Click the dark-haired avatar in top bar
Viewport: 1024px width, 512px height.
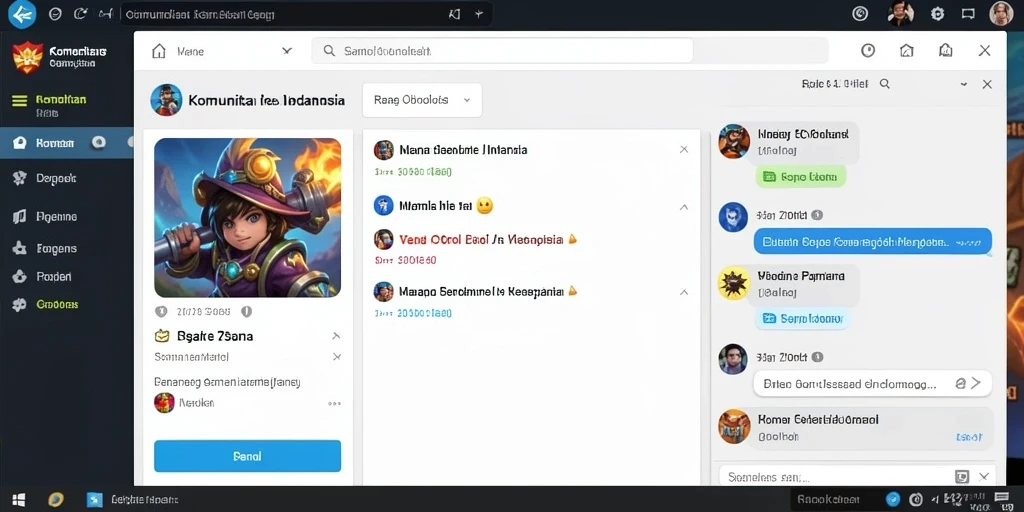point(901,13)
